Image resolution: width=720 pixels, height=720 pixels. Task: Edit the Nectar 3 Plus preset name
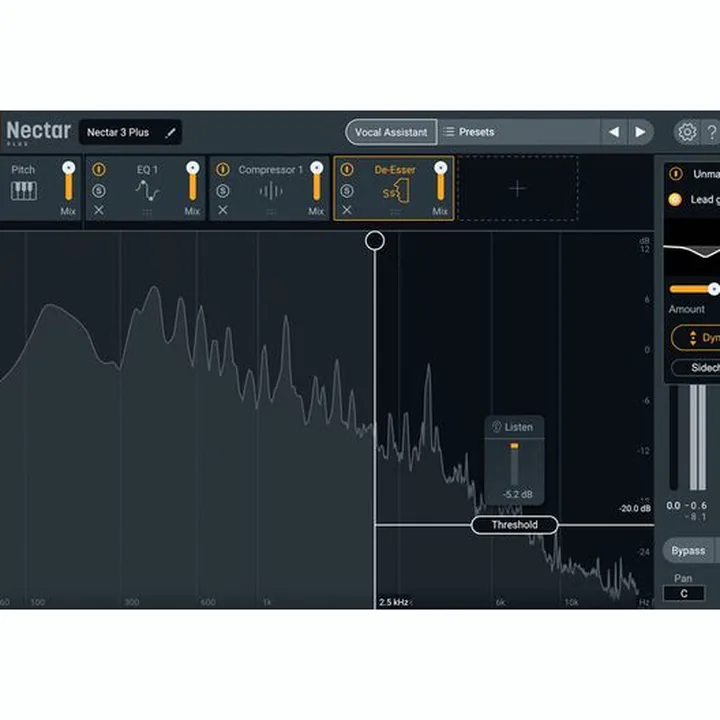coord(170,133)
